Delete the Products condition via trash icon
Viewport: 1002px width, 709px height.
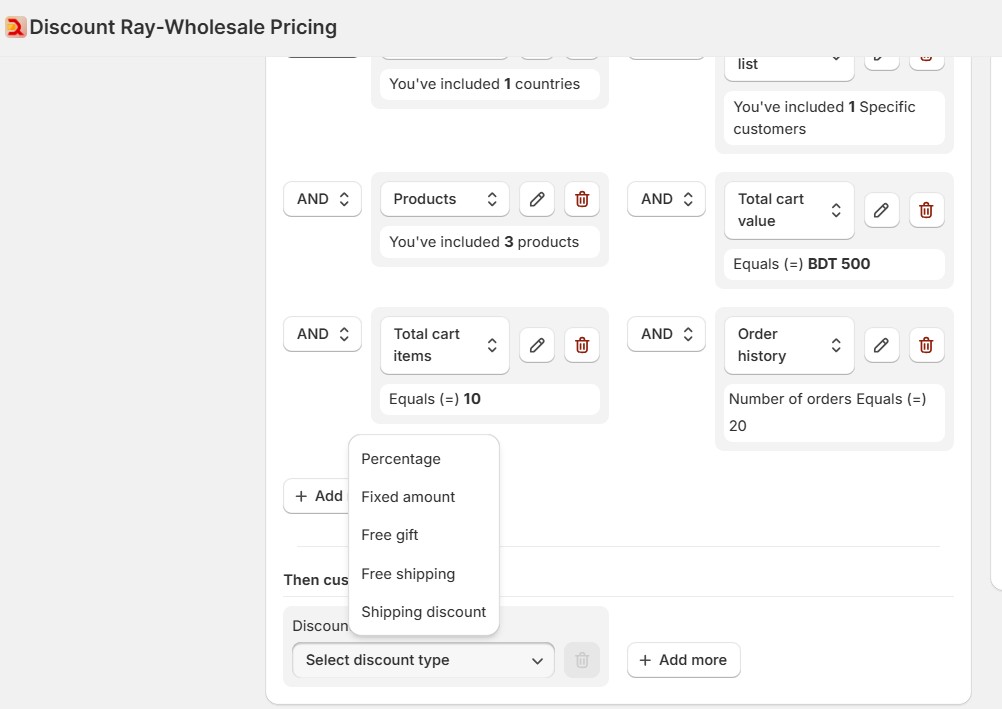[x=582, y=199]
